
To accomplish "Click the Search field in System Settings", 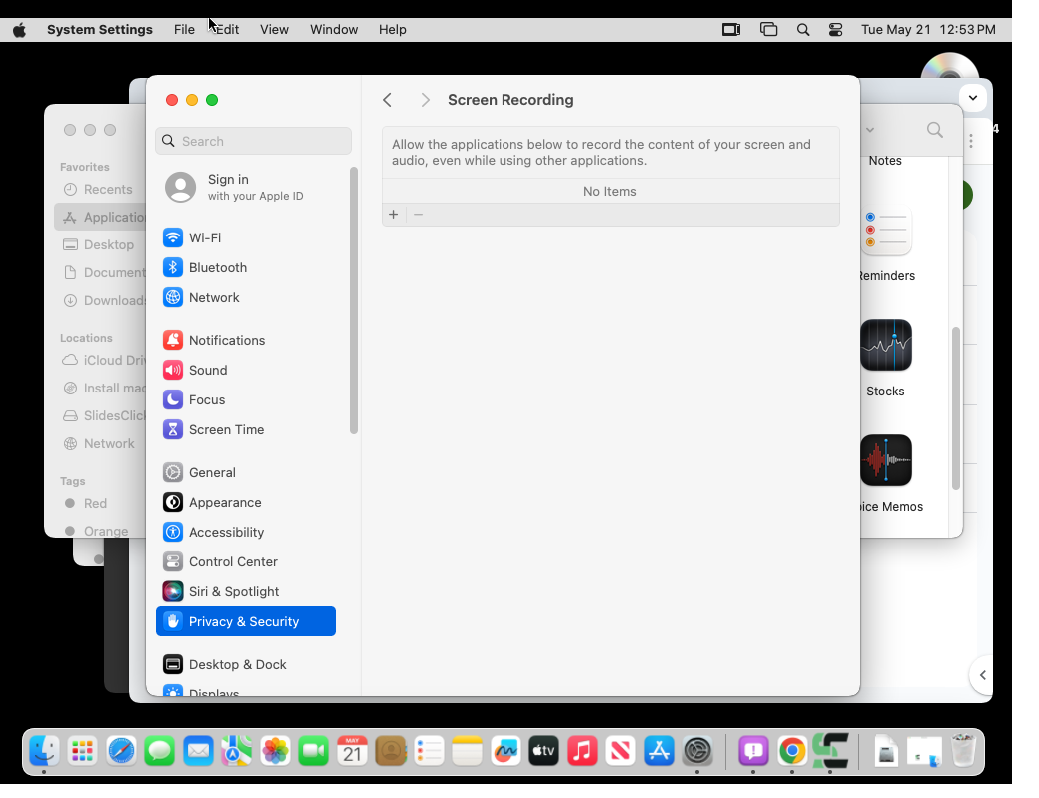I will point(253,141).
